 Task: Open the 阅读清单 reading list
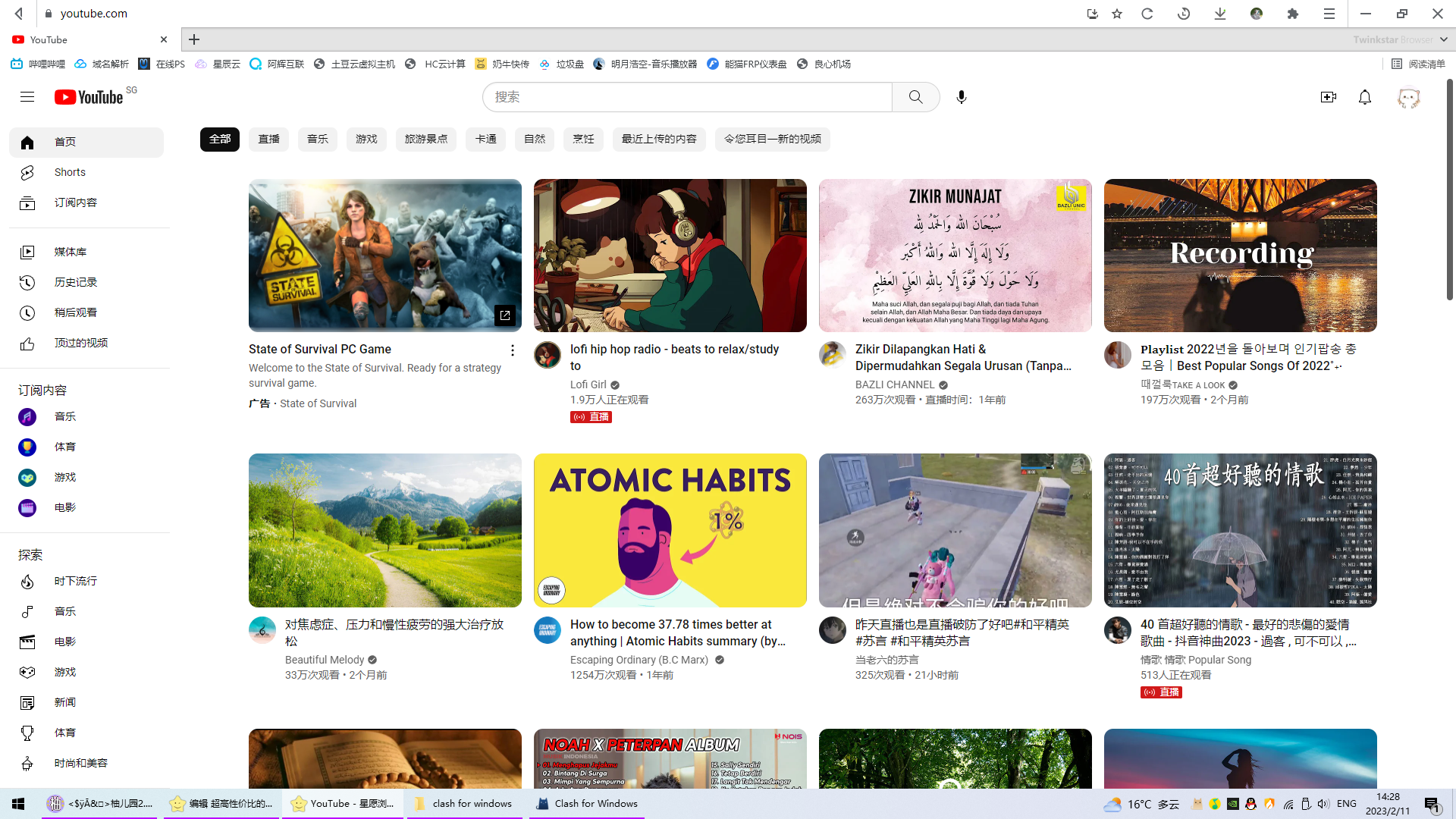tap(1419, 64)
